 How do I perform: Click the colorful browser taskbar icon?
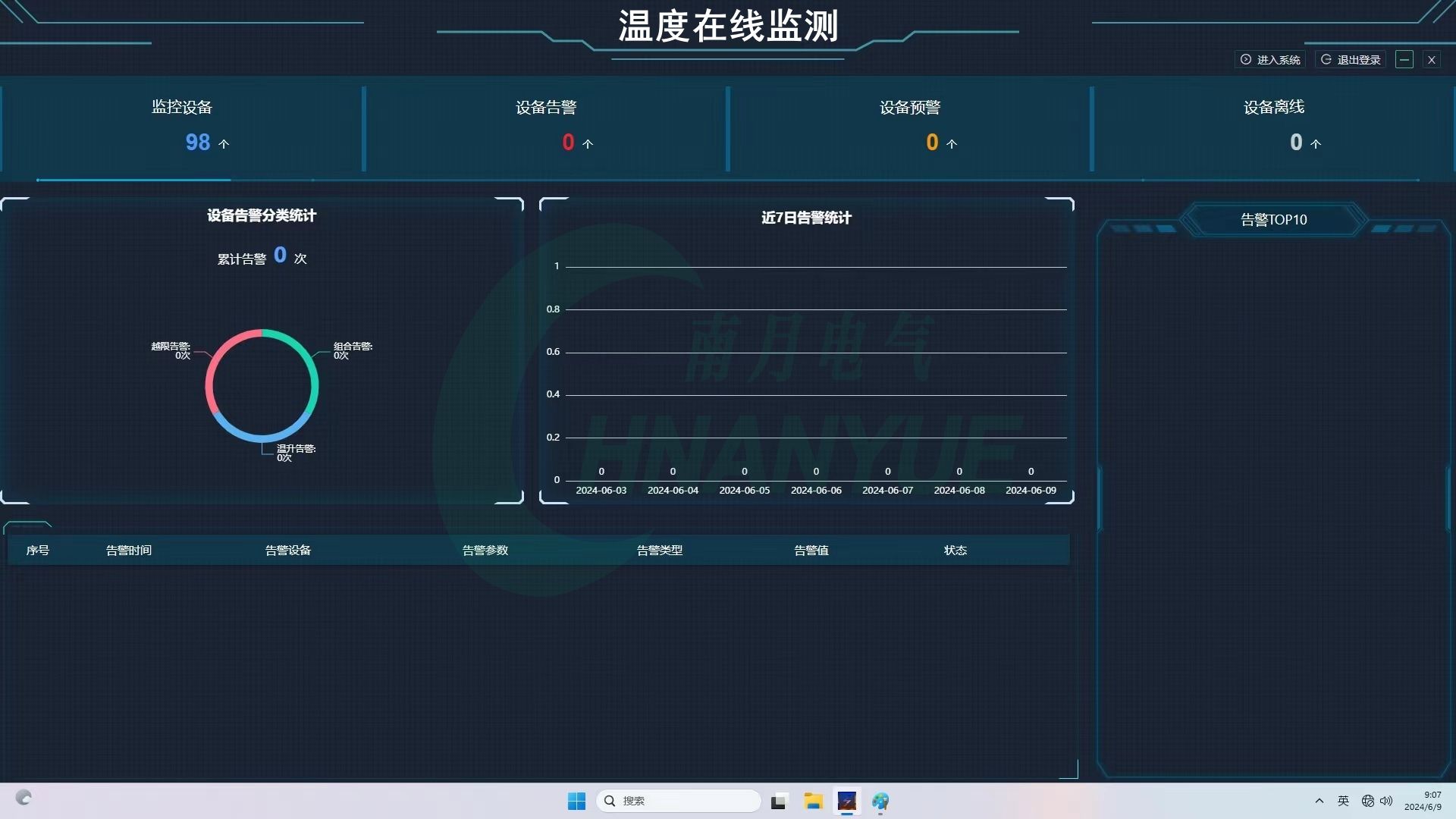coord(880,801)
